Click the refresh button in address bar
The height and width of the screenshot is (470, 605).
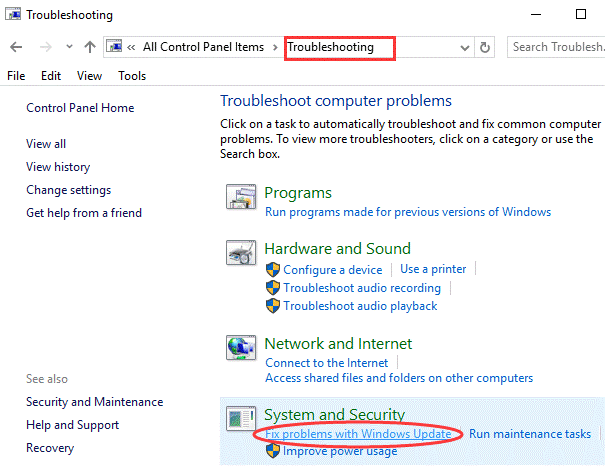click(x=485, y=47)
